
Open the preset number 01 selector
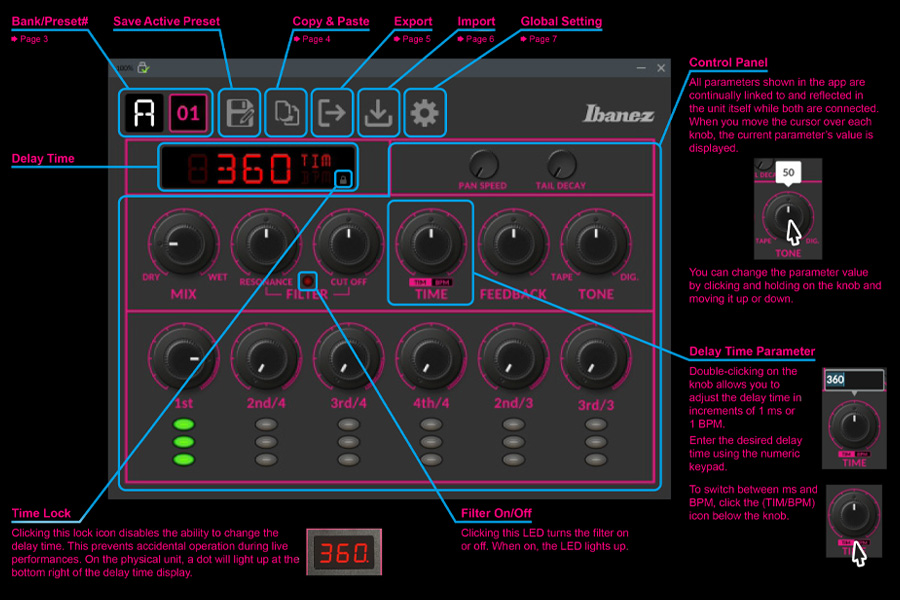click(188, 113)
